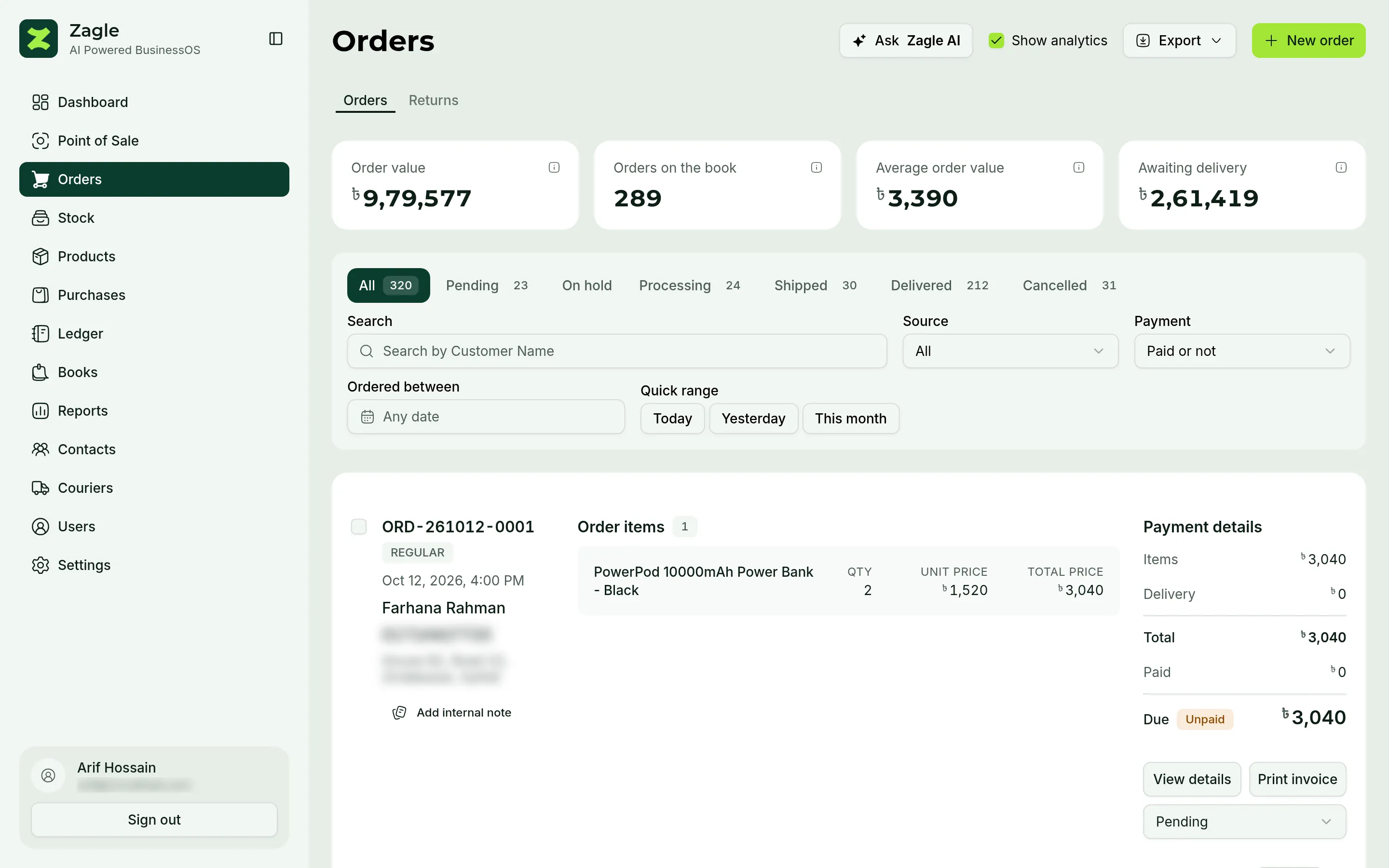Click the Add internal note icon
The image size is (1389, 868).
[x=399, y=712]
